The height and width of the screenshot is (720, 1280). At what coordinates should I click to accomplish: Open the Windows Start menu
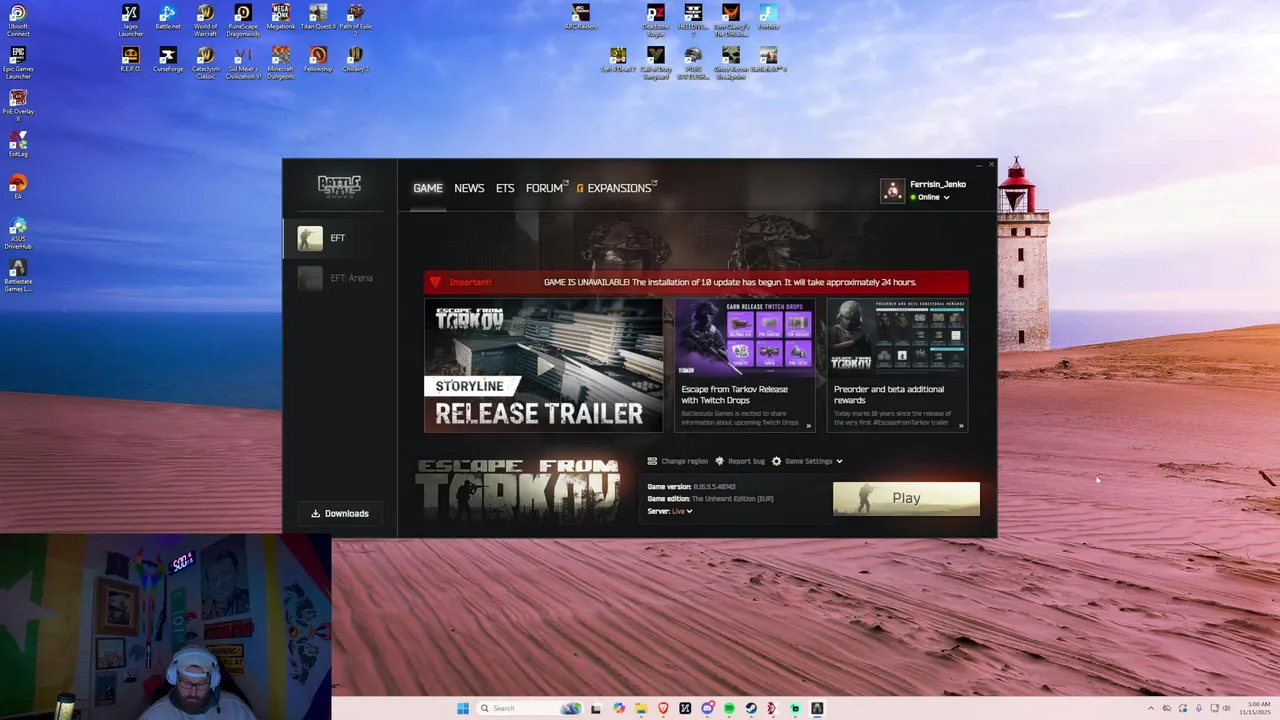pyautogui.click(x=463, y=708)
